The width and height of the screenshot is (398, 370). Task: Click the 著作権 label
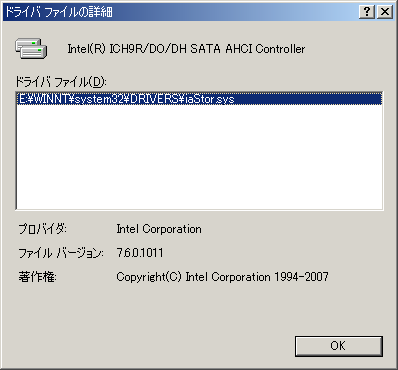click(37, 277)
